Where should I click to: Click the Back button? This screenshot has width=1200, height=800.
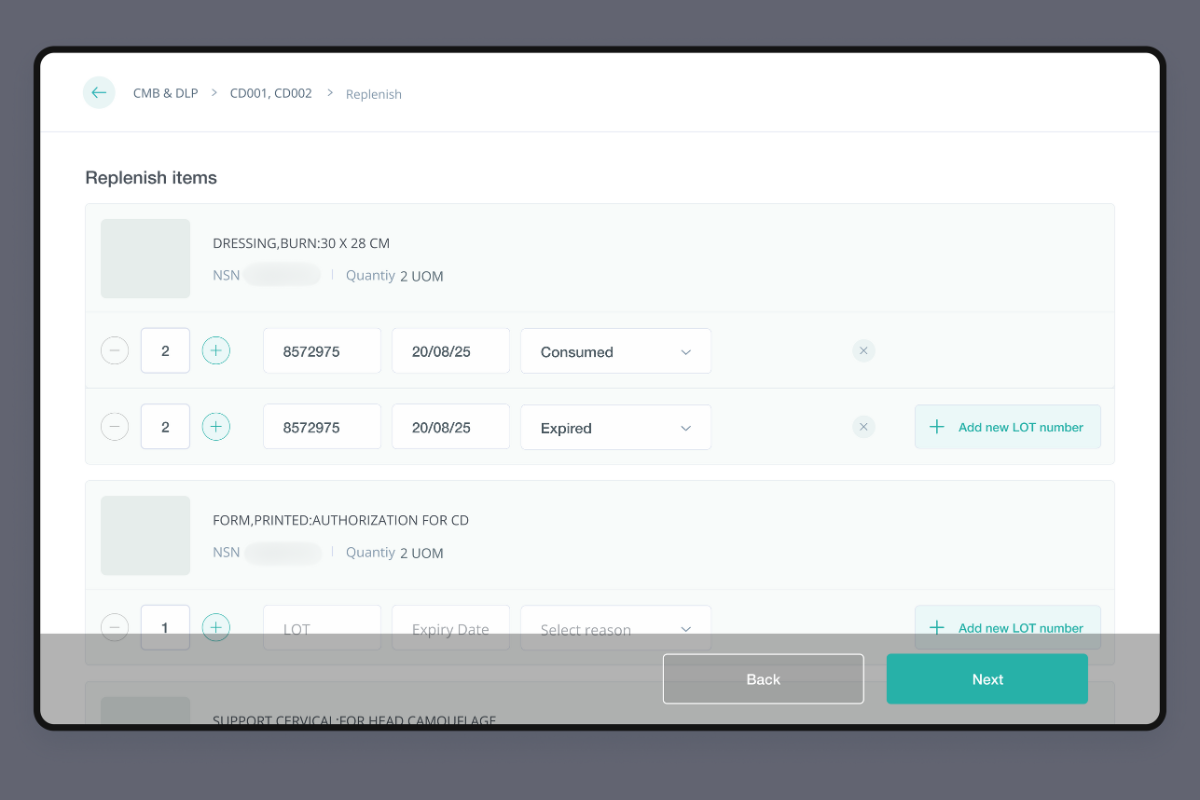click(763, 679)
